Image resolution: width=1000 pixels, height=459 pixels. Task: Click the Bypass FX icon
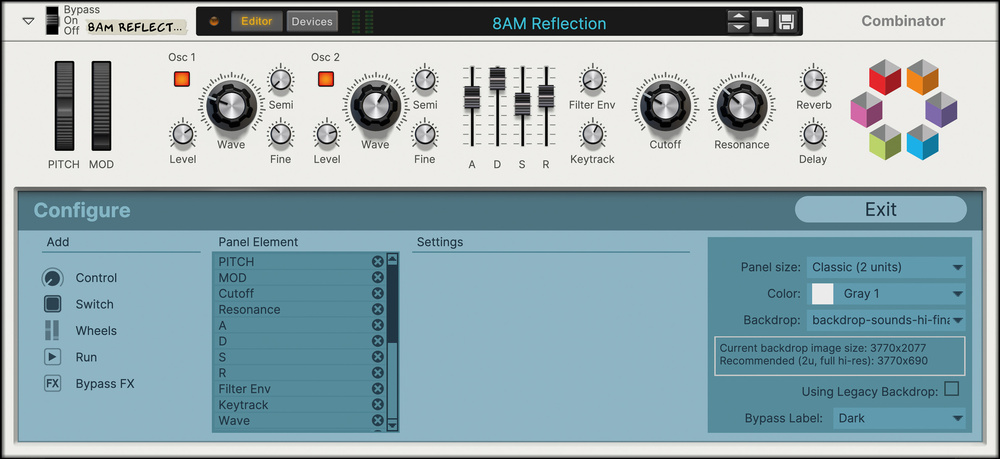[x=52, y=383]
